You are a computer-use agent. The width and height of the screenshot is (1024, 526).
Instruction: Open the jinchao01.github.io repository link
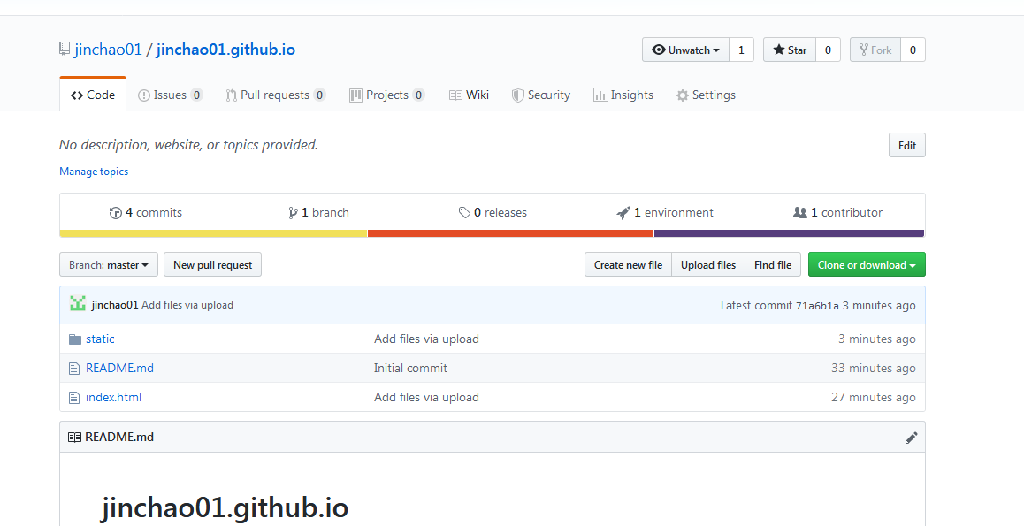pyautogui.click(x=225, y=50)
